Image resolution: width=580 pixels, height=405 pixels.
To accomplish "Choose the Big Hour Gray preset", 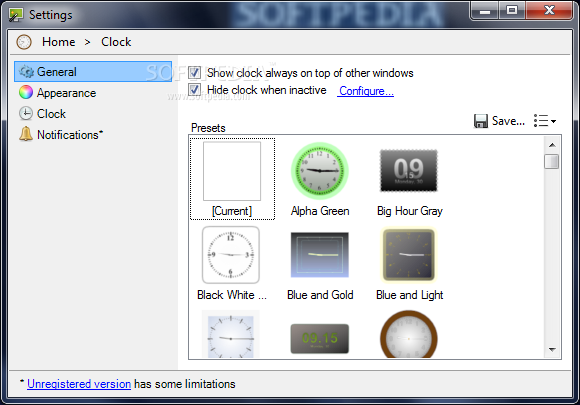I will (x=409, y=171).
